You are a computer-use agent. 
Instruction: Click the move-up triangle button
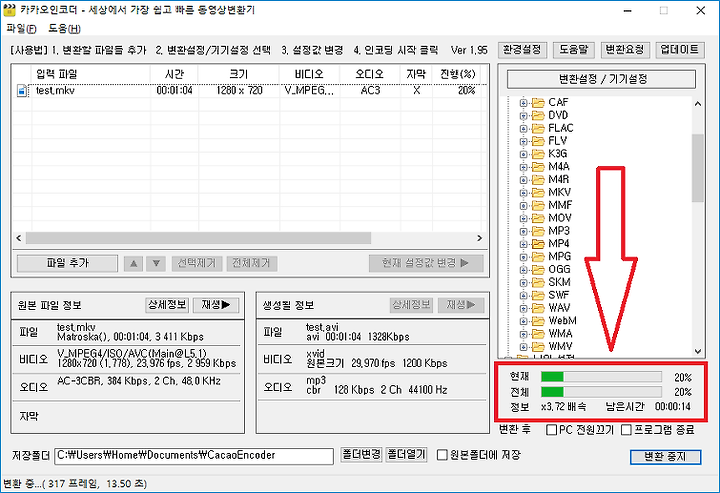(x=133, y=263)
